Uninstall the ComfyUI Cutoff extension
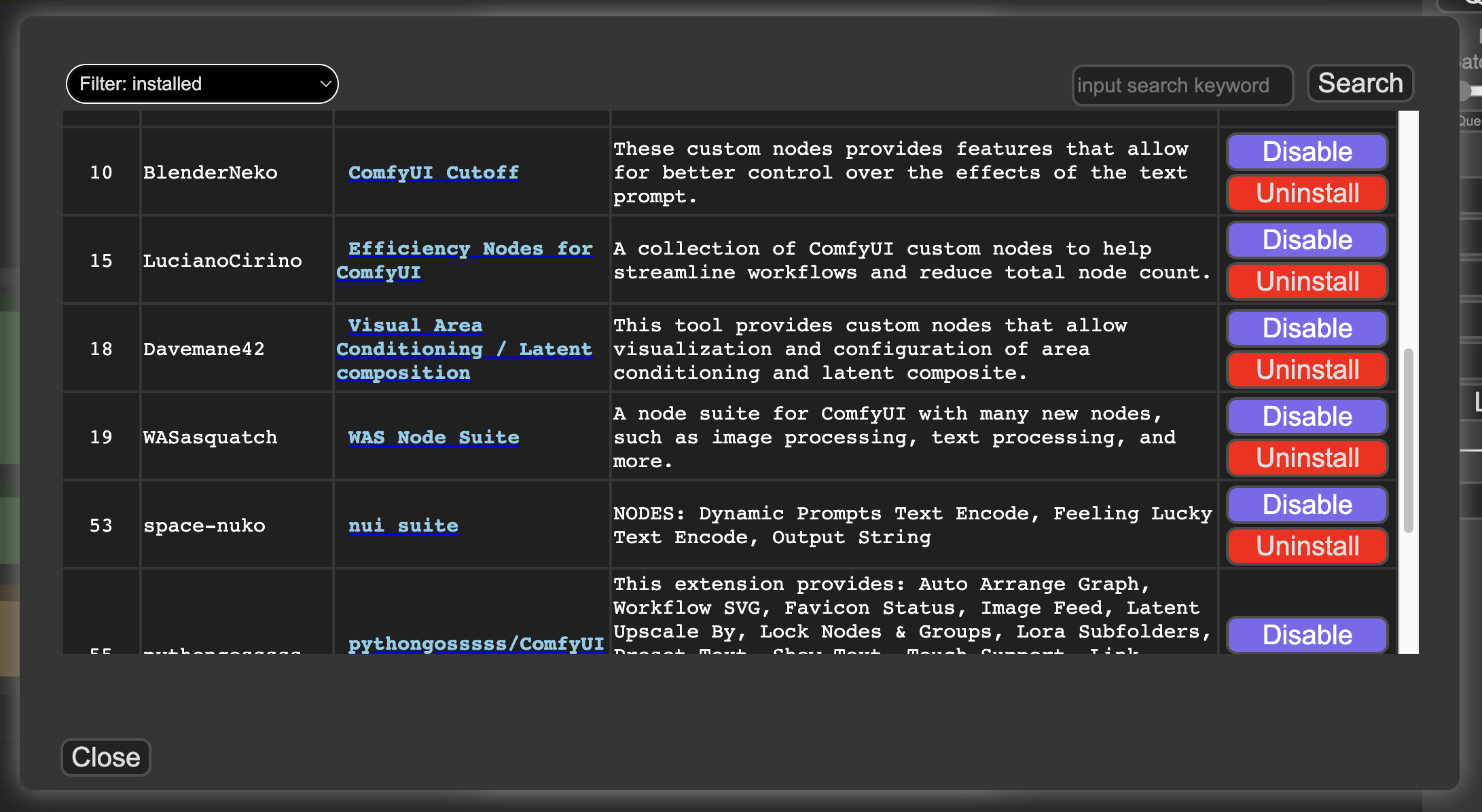Screen dimensions: 1482x812 (1307, 193)
